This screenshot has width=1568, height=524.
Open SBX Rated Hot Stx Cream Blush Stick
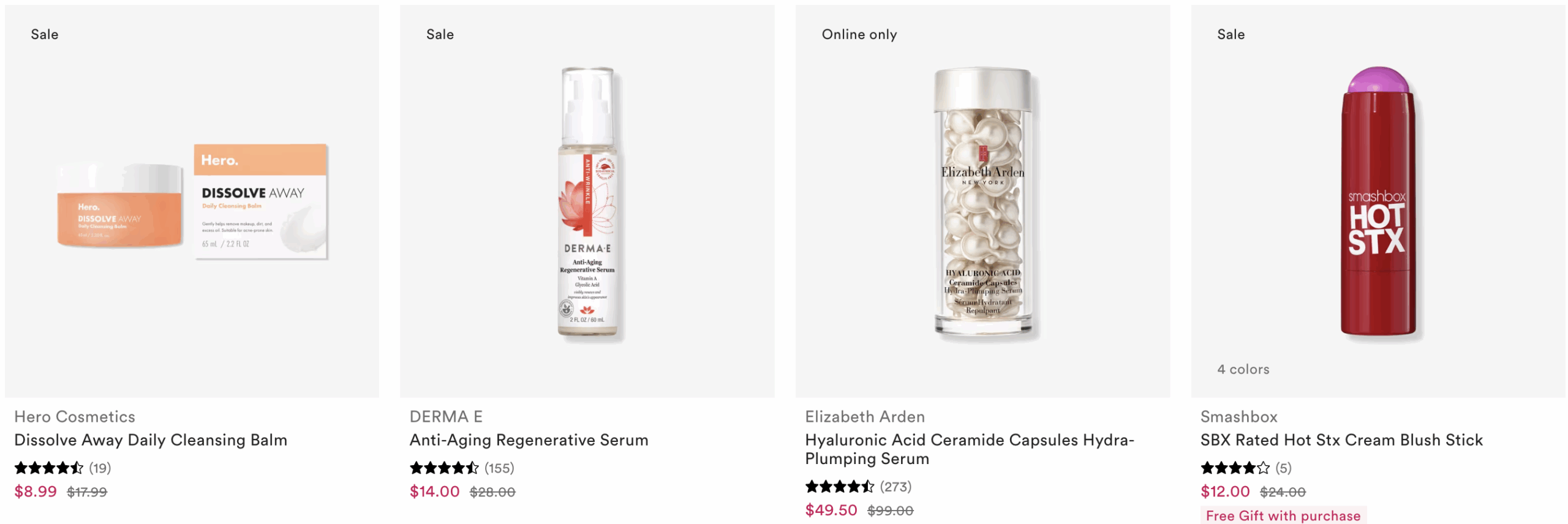1341,440
